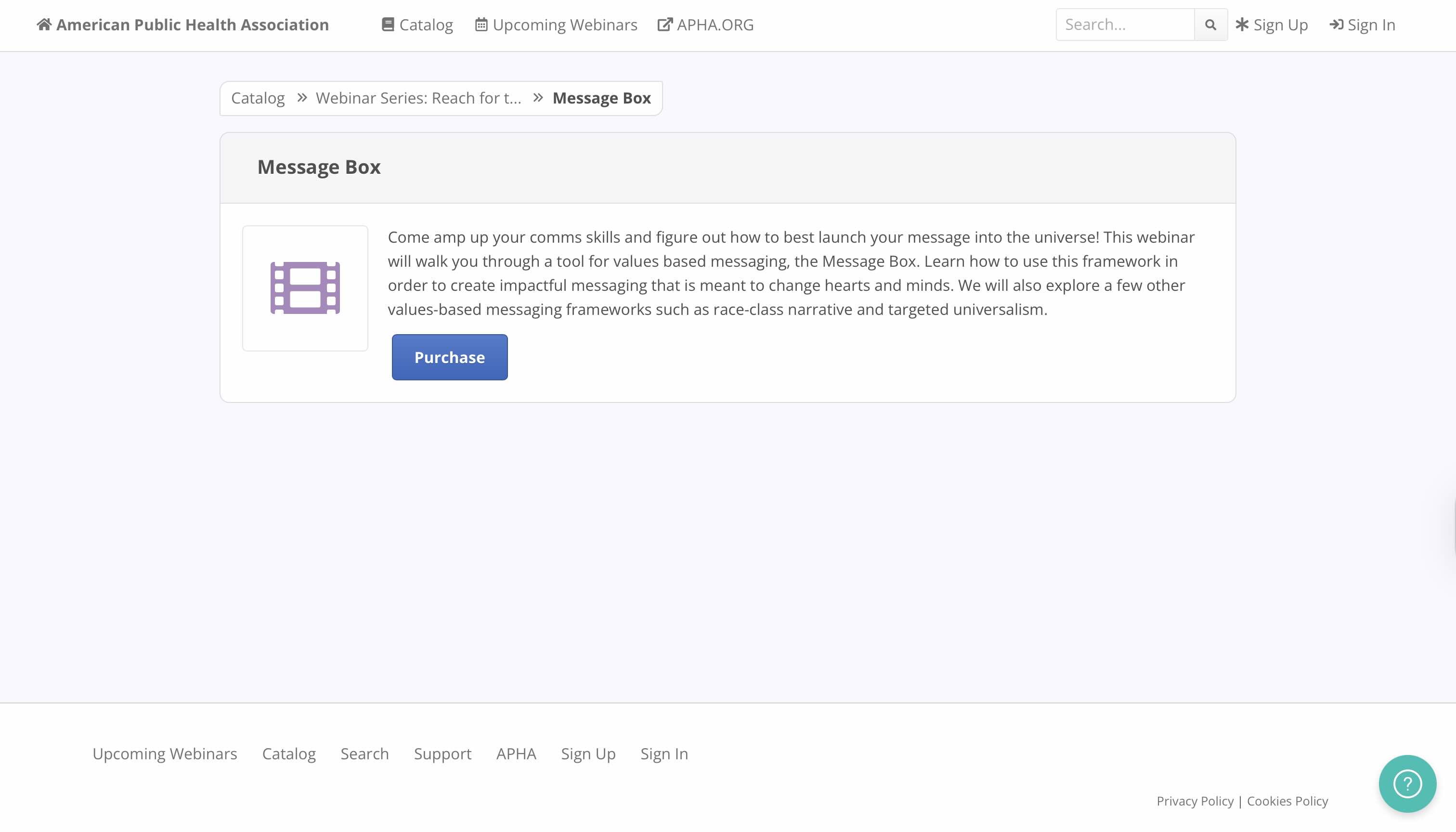
Task: Open Privacy Policy link
Action: pos(1195,801)
